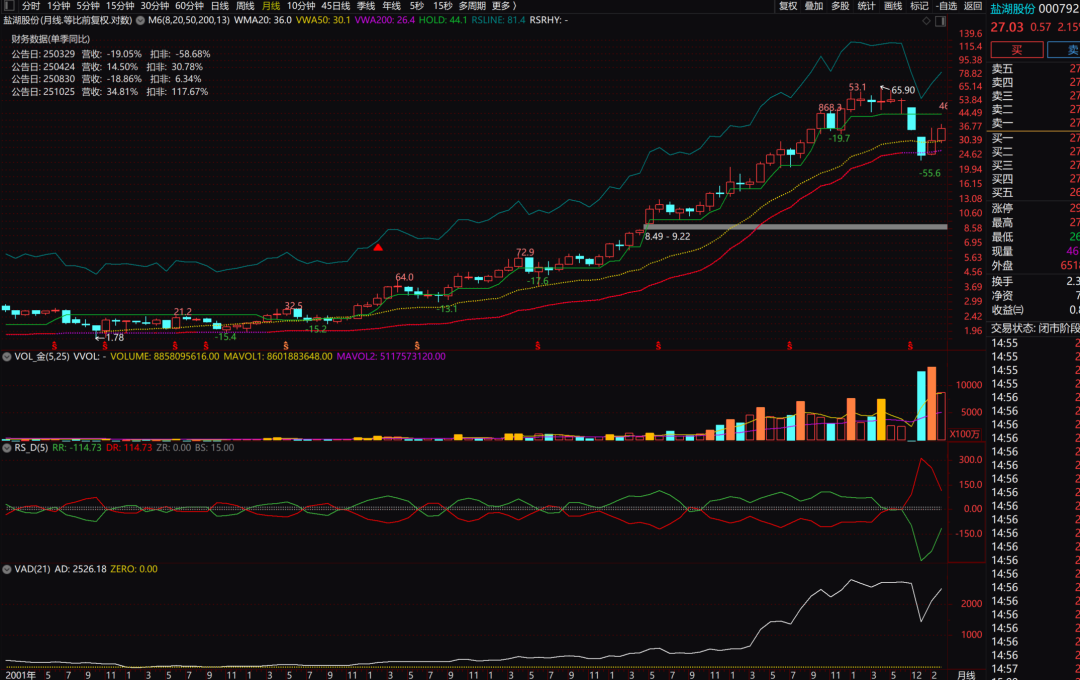Click the stock name 盐湖股份 in quote panel
The height and width of the screenshot is (680, 1080).
click(1012, 9)
